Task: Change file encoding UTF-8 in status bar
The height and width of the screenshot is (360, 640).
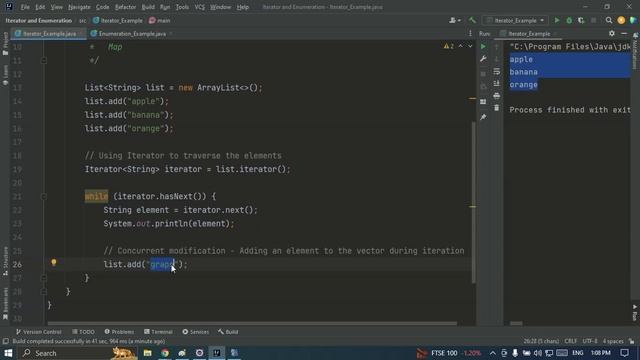Action: (589, 341)
